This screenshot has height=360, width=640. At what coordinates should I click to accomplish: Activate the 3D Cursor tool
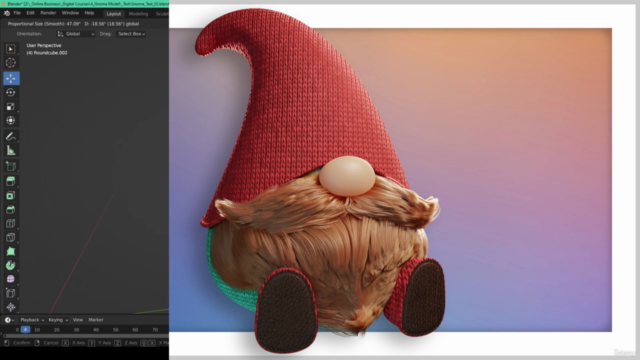(x=11, y=63)
